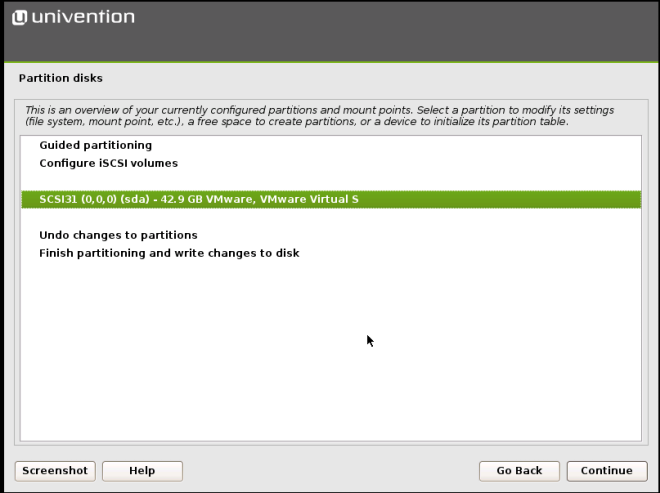The image size is (660, 493).
Task: Take an installer screenshot with Screenshot button
Action: click(55, 471)
